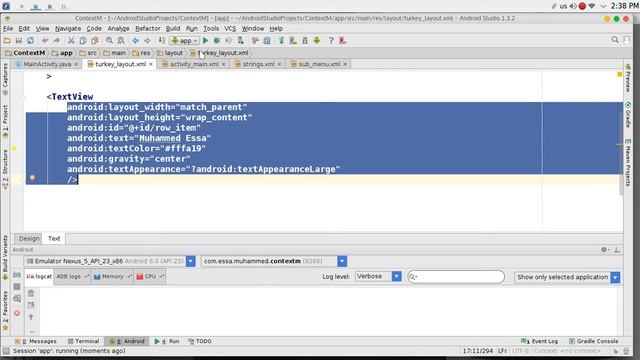Click the Redo arrow icon

[x=57, y=40]
